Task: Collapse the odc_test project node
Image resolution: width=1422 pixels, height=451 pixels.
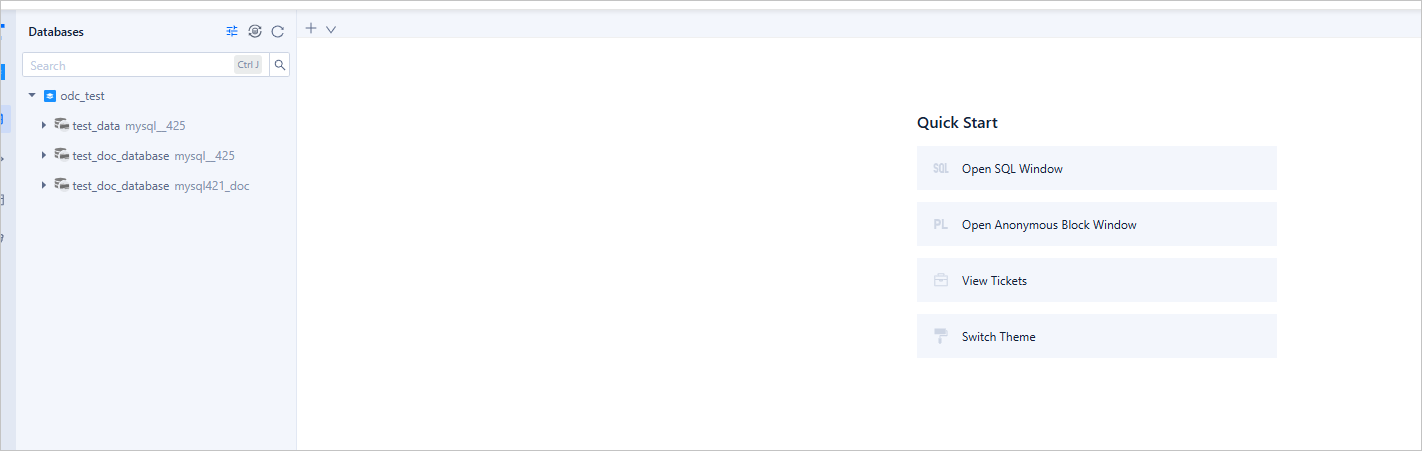Action: (32, 96)
